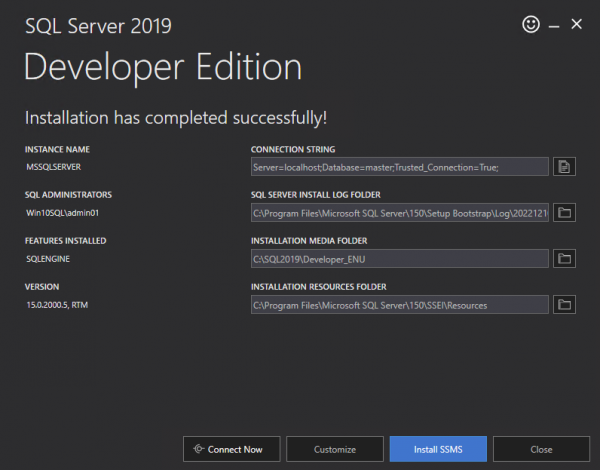This screenshot has width=600, height=470.
Task: Click the 15.0.2000.5, RTM version value
Action: click(57, 305)
